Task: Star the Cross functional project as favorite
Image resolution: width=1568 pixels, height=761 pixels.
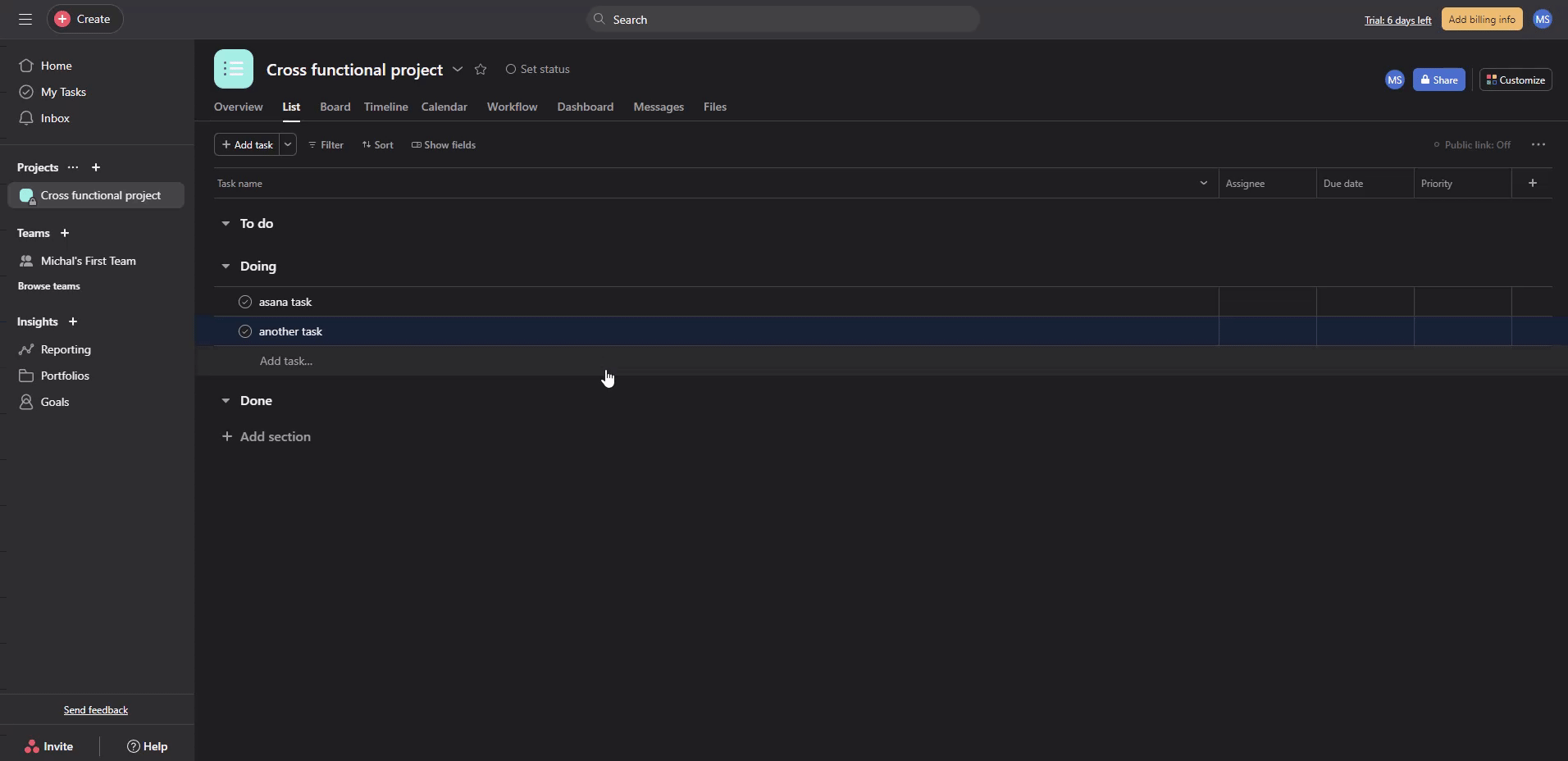Action: 481,70
